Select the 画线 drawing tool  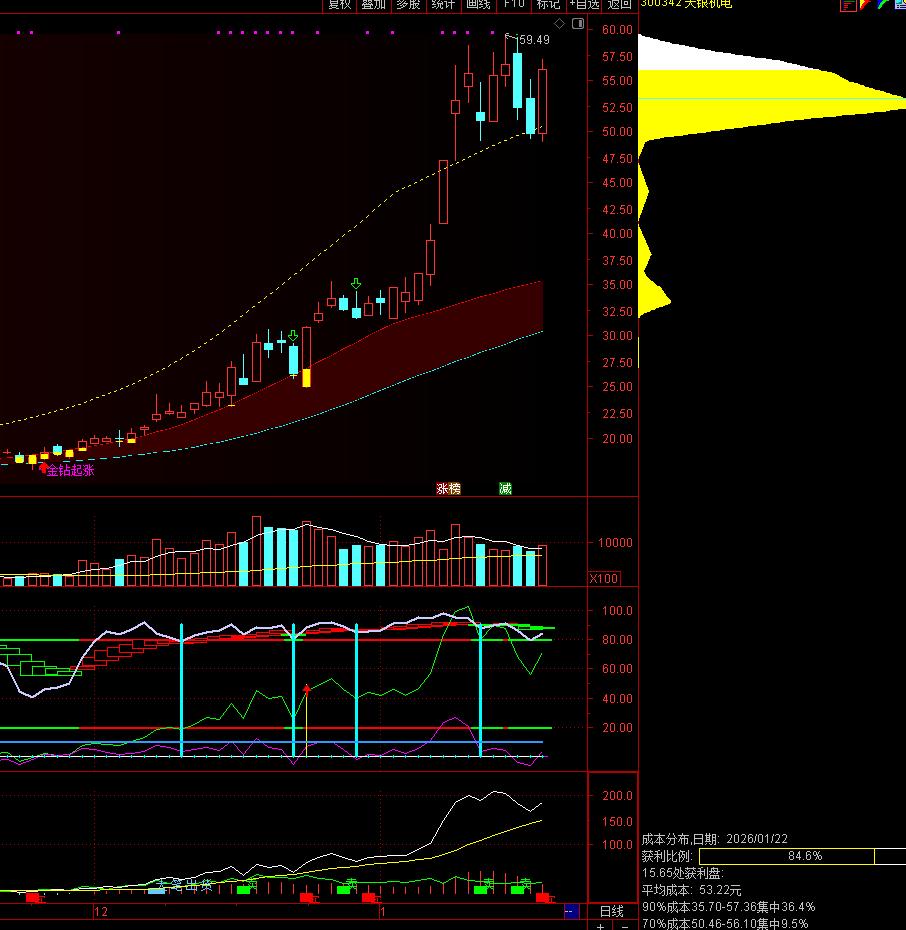(478, 5)
